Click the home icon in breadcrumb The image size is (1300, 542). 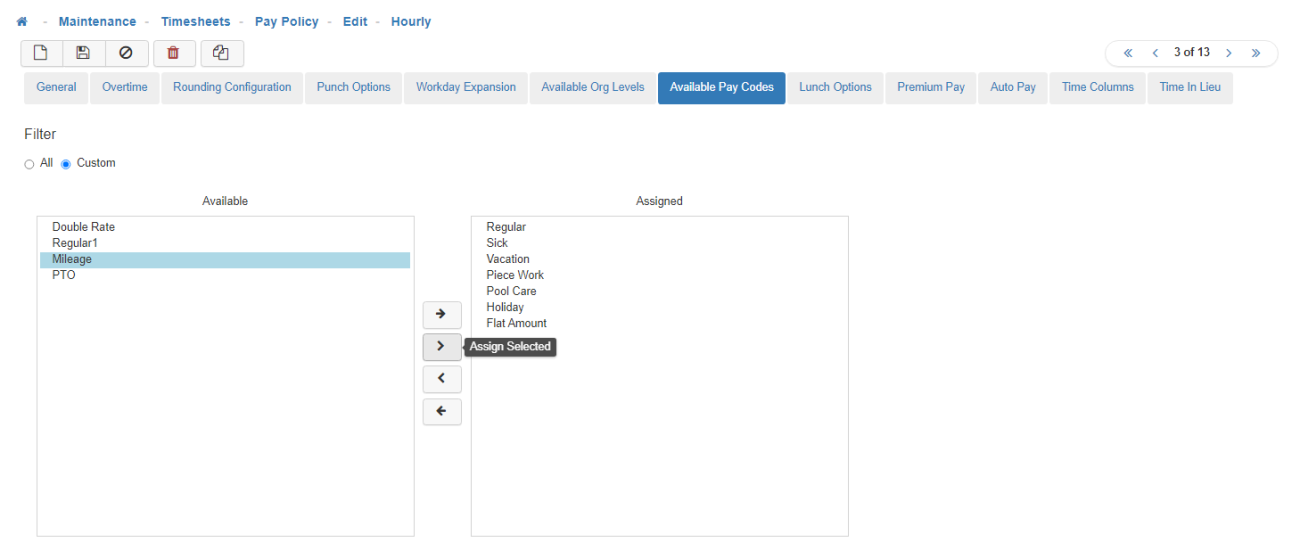[x=22, y=22]
